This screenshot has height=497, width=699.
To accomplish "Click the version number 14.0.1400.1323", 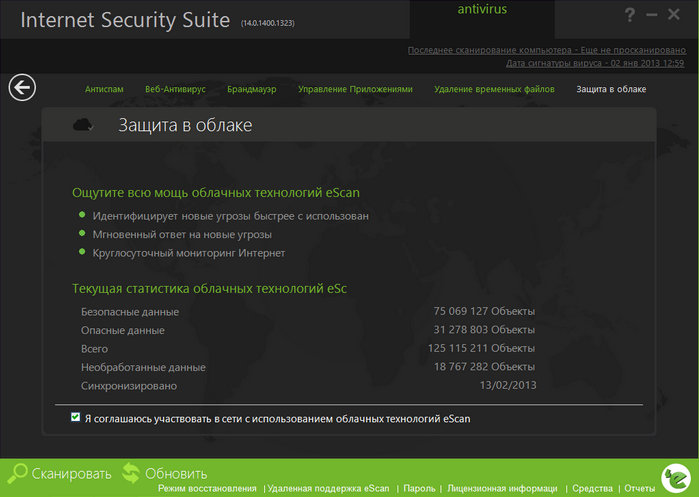I will (267, 23).
